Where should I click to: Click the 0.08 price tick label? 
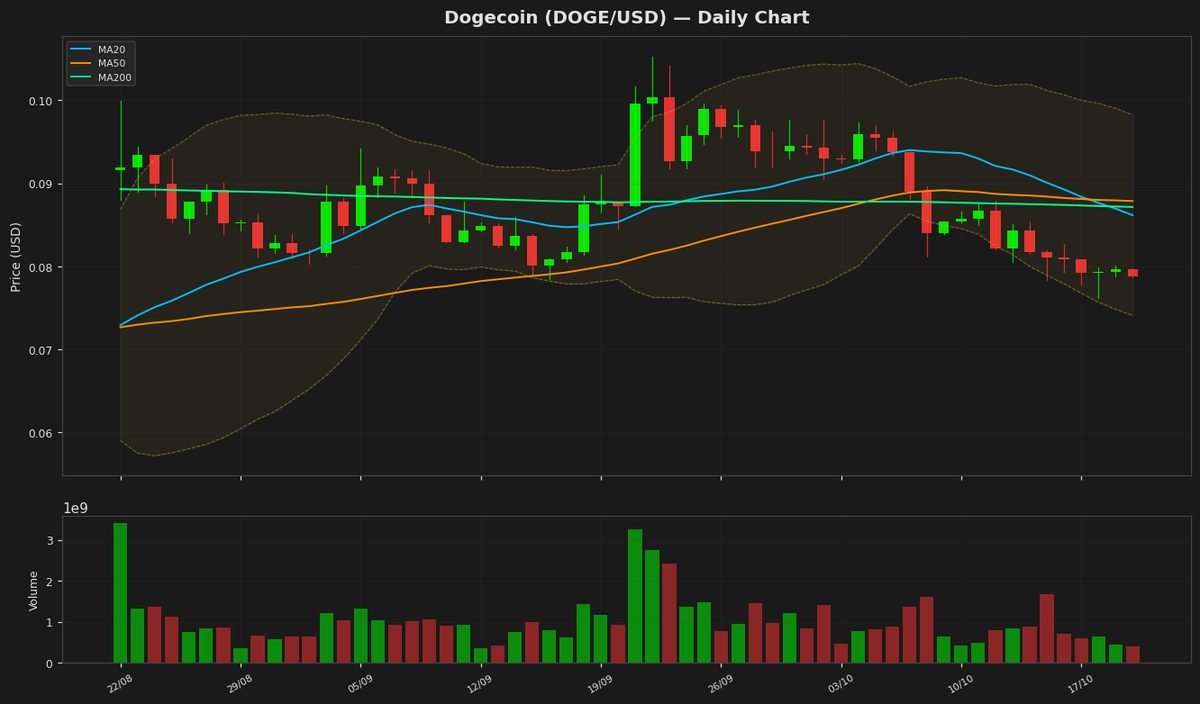[x=42, y=267]
